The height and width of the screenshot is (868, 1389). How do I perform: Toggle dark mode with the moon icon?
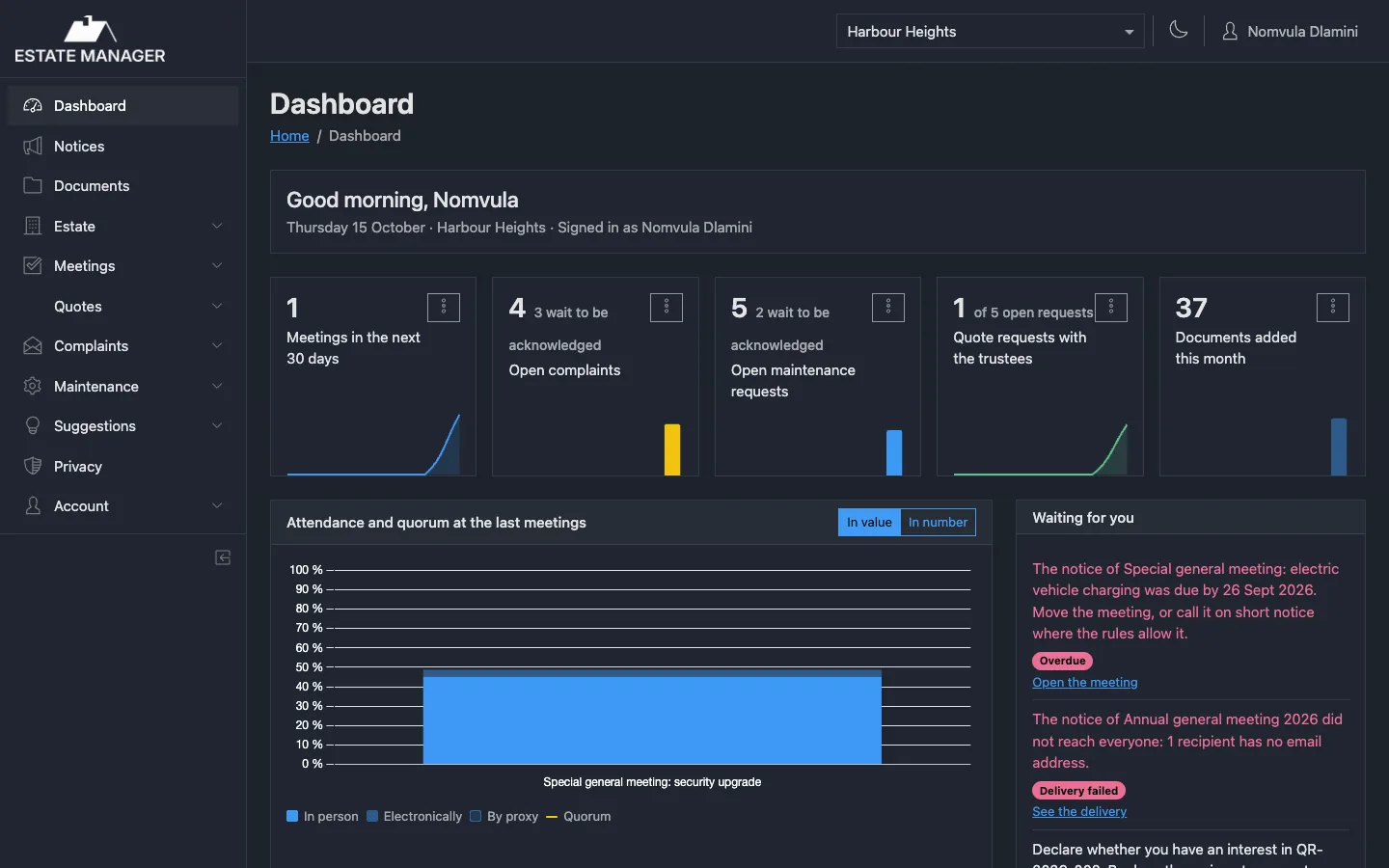point(1179,30)
